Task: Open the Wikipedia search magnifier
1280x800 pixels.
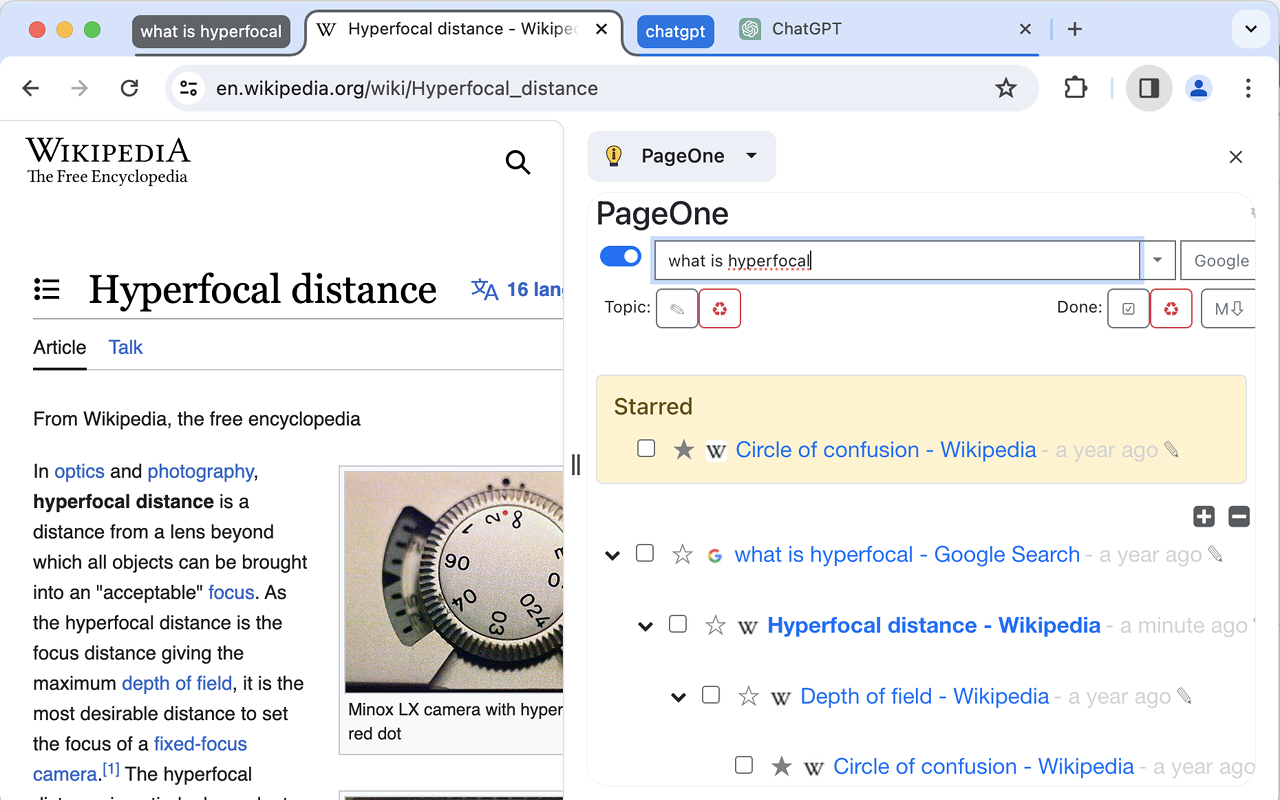Action: pyautogui.click(x=518, y=162)
